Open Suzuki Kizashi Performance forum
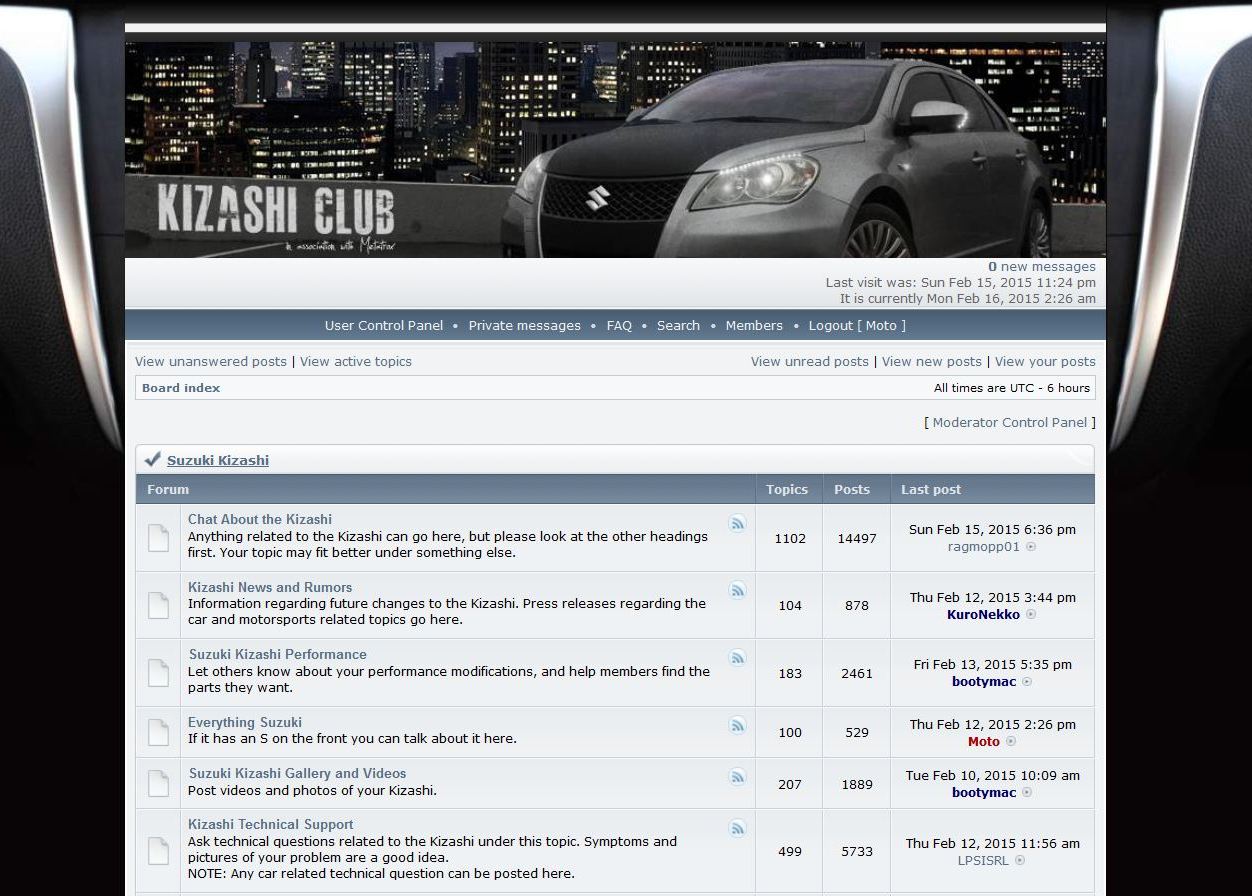 [278, 654]
